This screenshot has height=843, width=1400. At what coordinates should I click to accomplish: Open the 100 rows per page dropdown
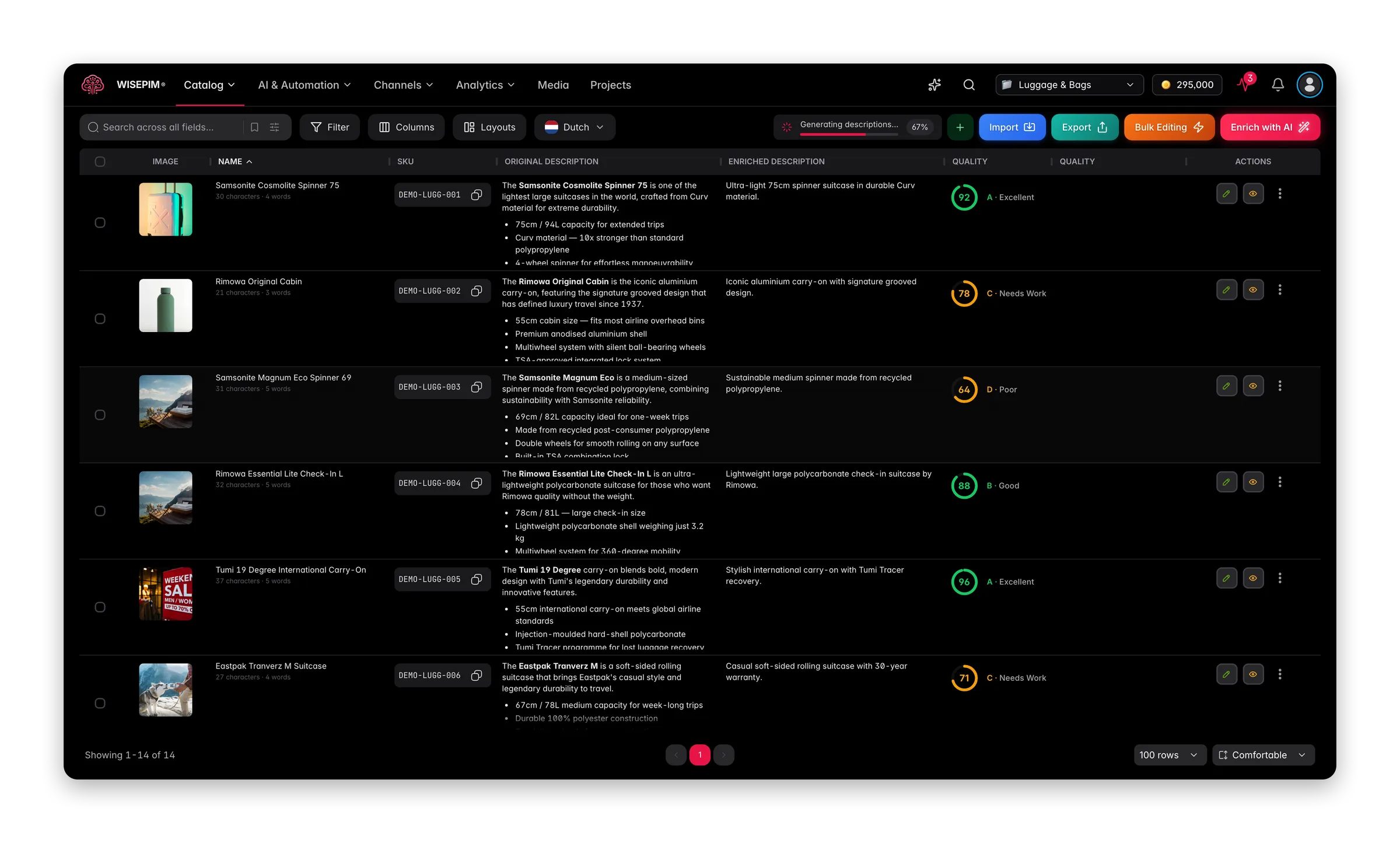coord(1169,755)
